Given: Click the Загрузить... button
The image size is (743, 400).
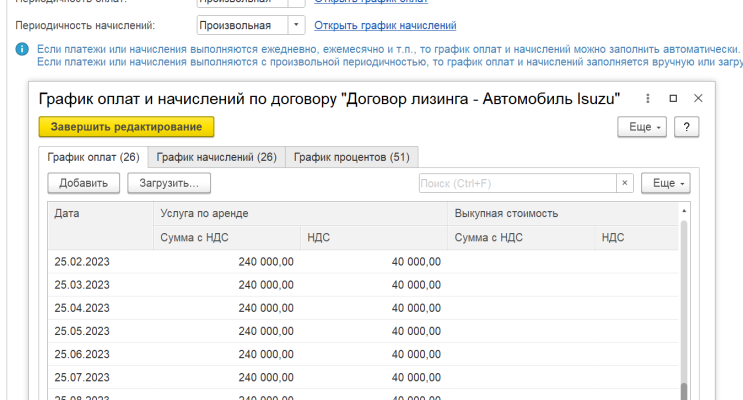Looking at the screenshot, I should (169, 183).
